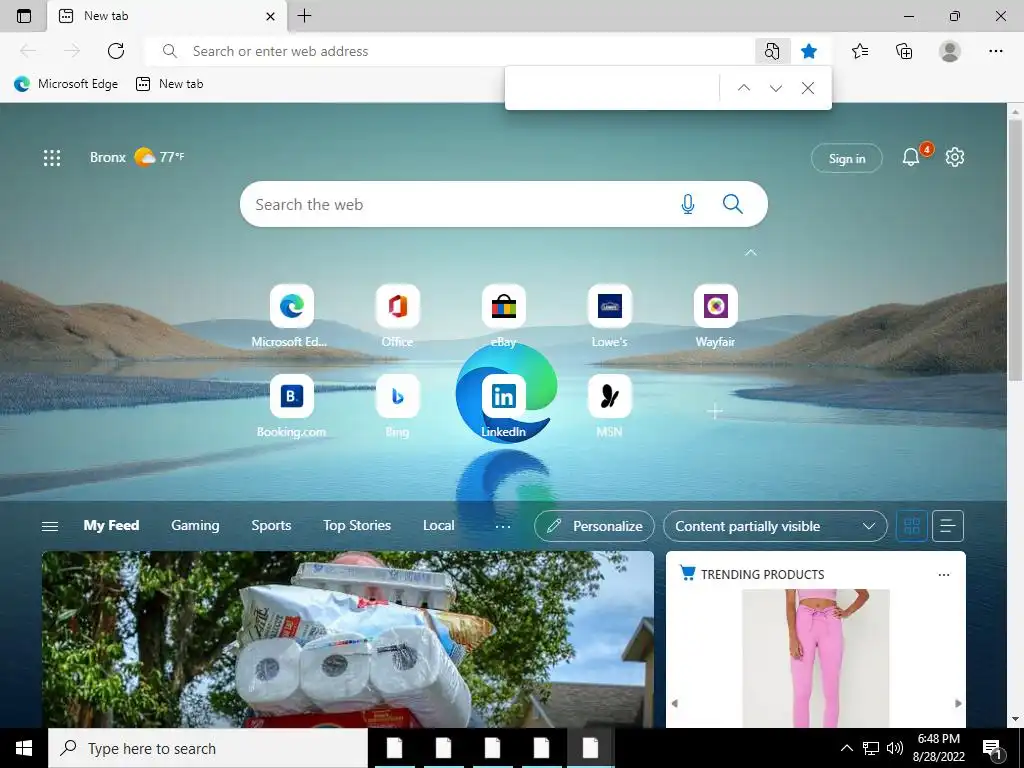
Task: Select the My Feed tab
Action: (111, 526)
